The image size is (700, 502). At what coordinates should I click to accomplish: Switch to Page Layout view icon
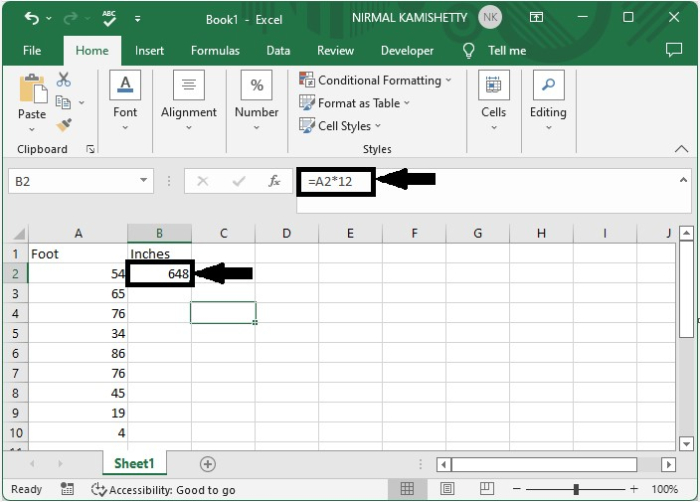[447, 489]
